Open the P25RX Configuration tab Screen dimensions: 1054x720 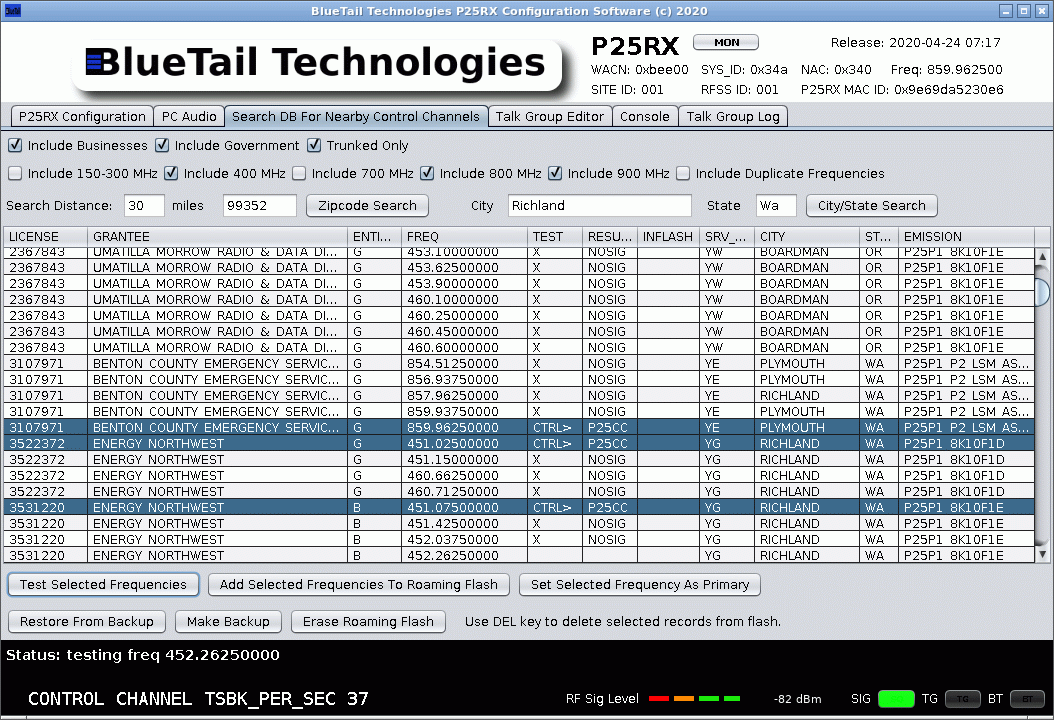82,116
